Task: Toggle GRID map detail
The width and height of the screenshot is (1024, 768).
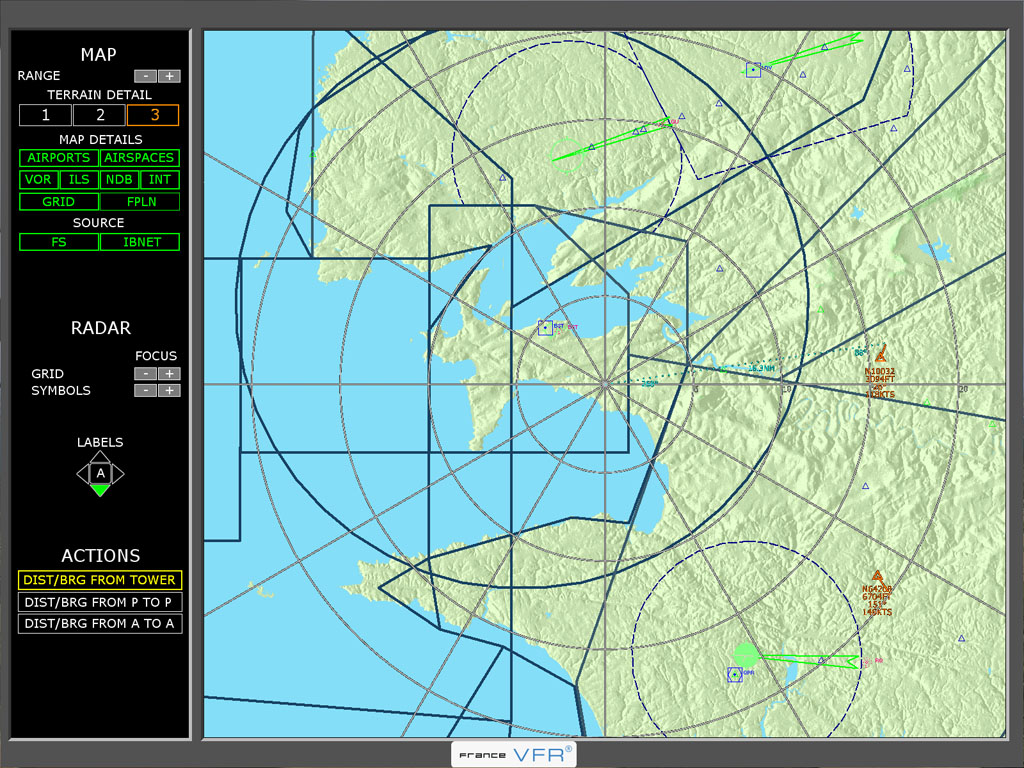Action: [59, 202]
